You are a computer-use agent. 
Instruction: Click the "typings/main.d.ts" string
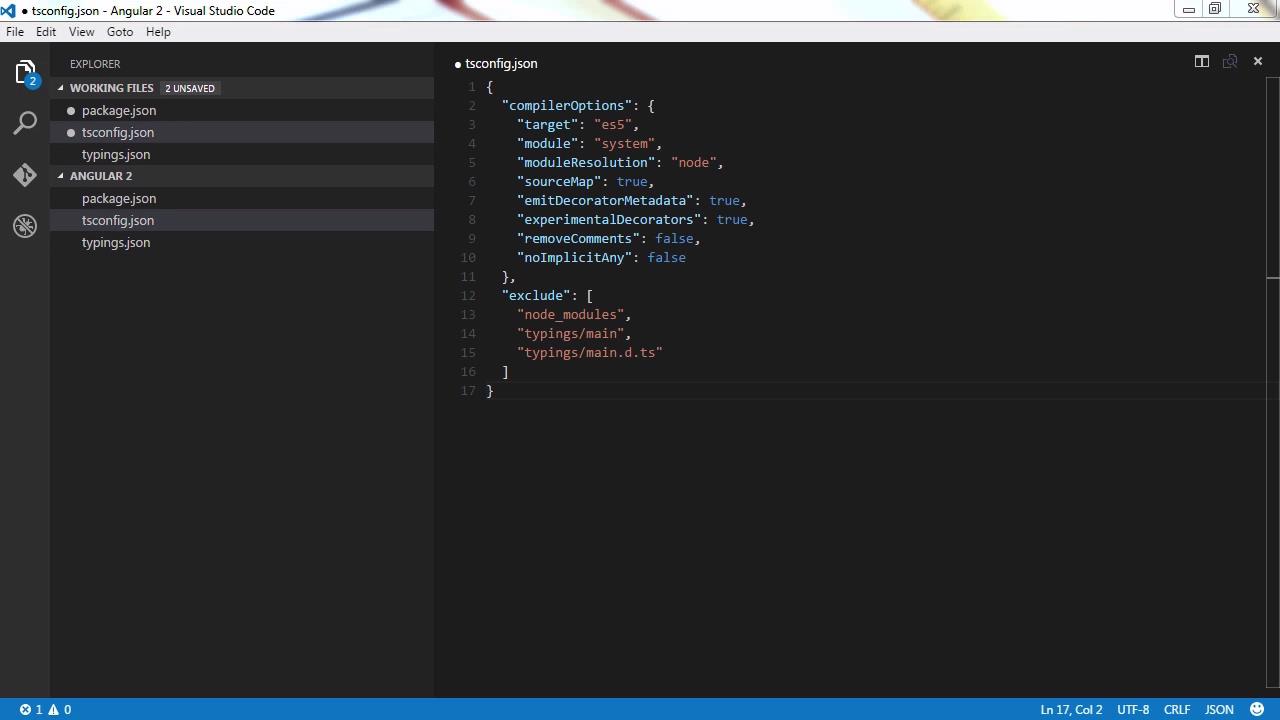[589, 352]
